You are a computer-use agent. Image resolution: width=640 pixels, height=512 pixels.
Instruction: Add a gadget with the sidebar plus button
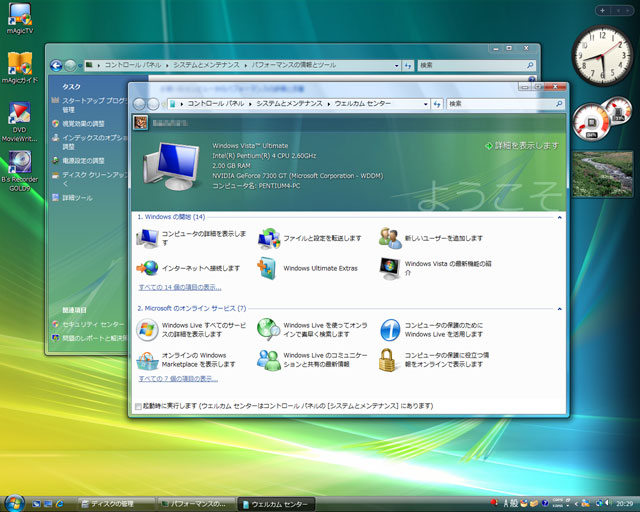tap(602, 11)
